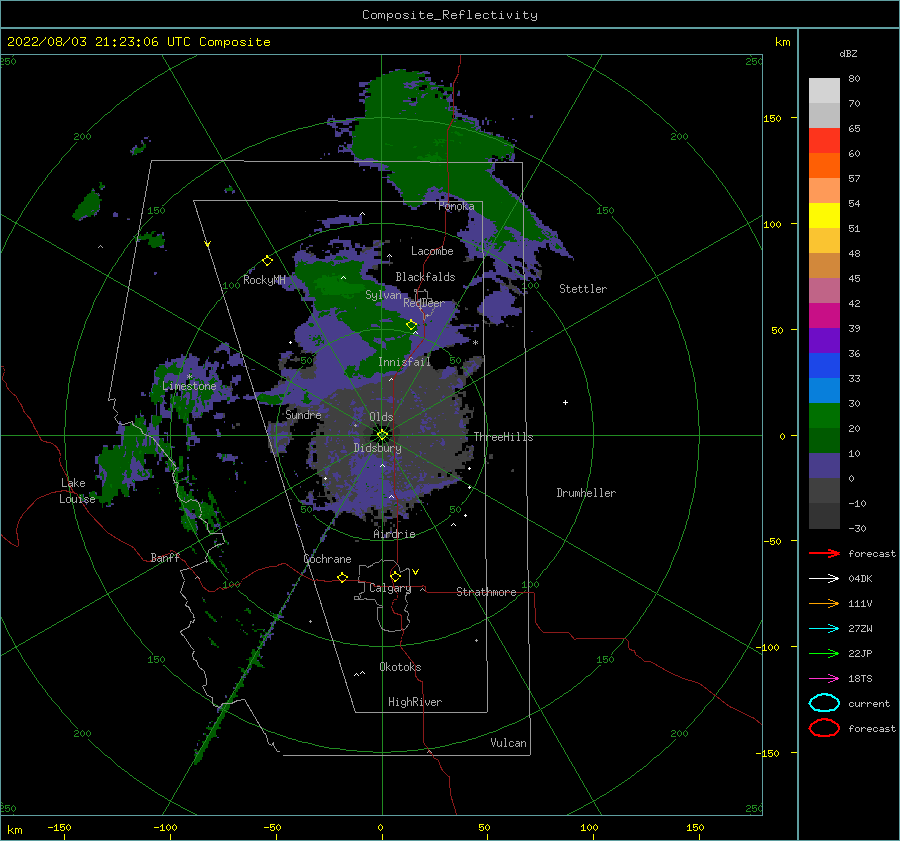Select the red 65–60 dBZ swatch

point(824,141)
